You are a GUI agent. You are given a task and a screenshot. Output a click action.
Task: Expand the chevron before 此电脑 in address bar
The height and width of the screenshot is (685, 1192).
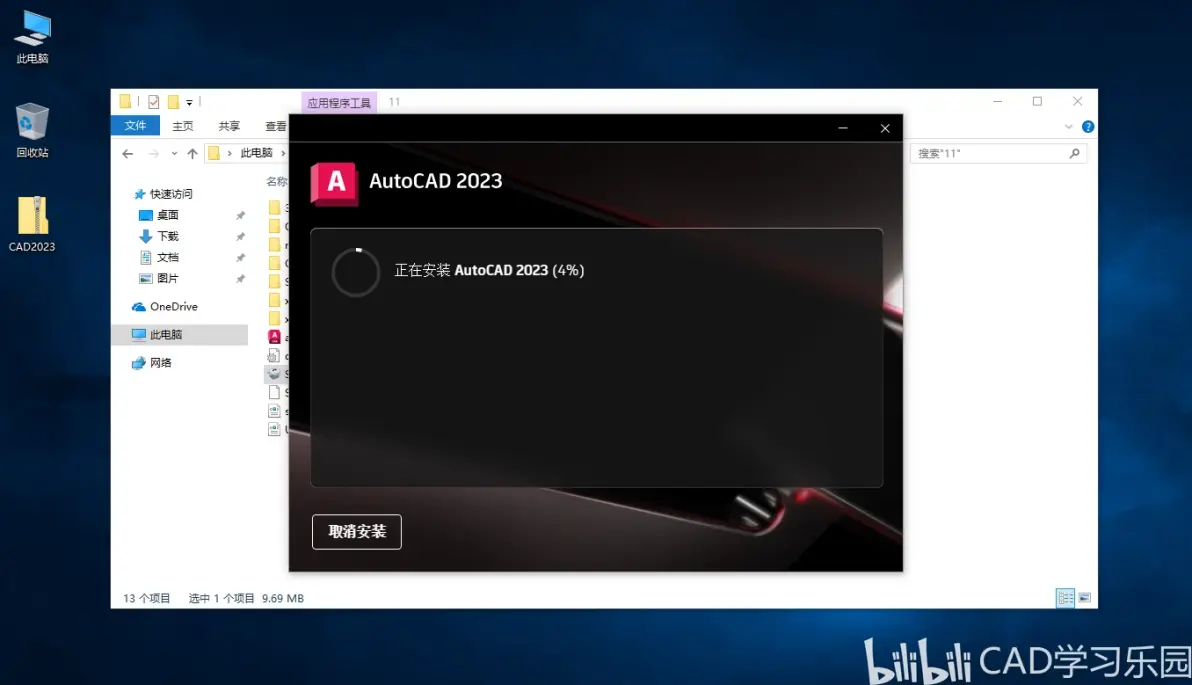(x=230, y=154)
